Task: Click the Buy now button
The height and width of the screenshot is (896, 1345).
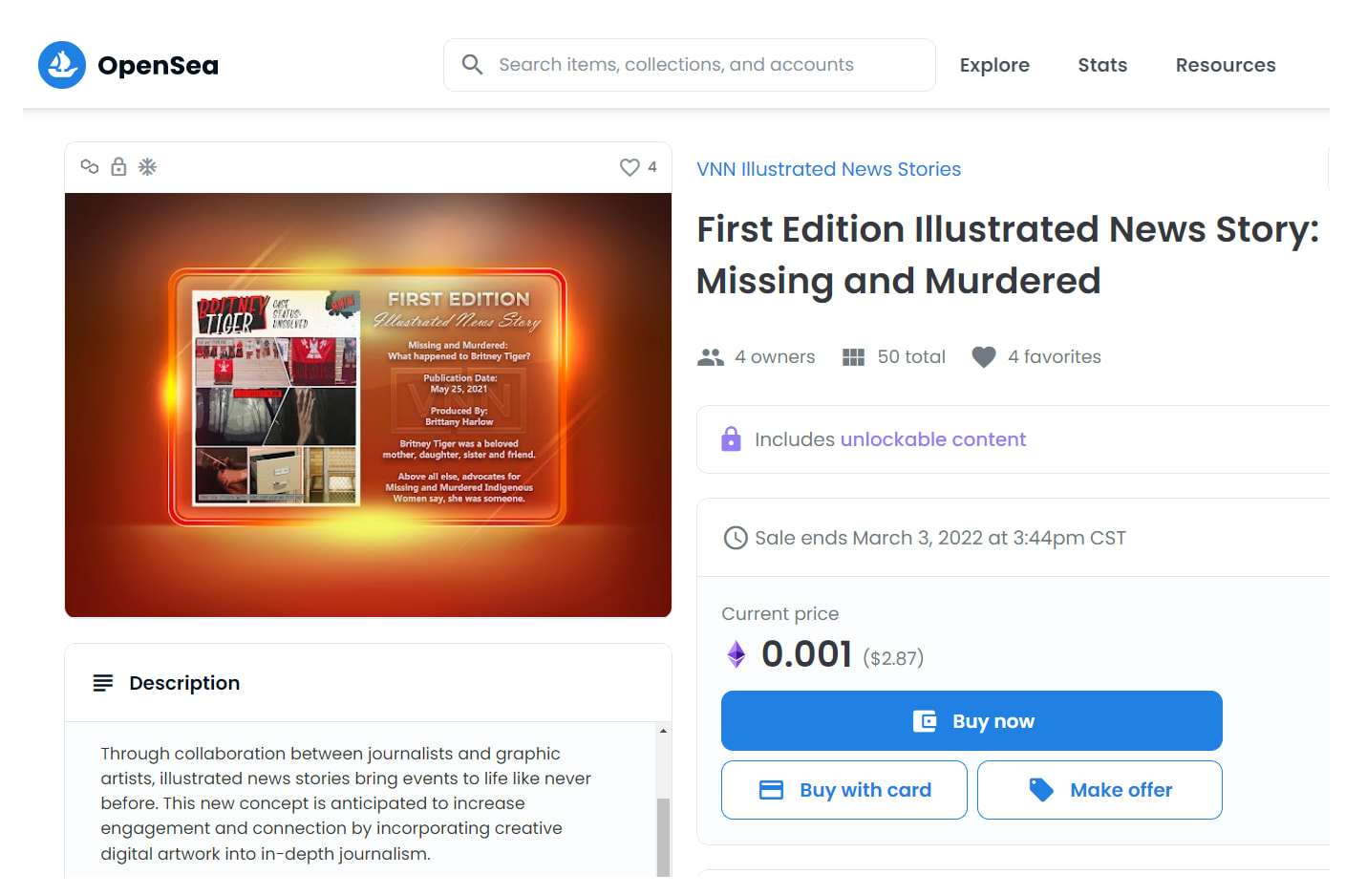Action: coord(971,721)
